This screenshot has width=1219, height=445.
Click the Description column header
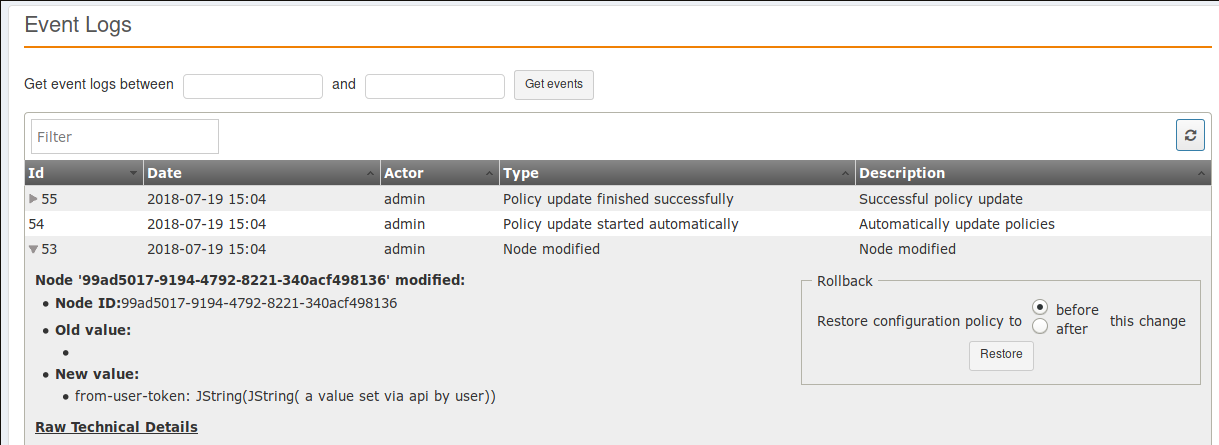[901, 173]
